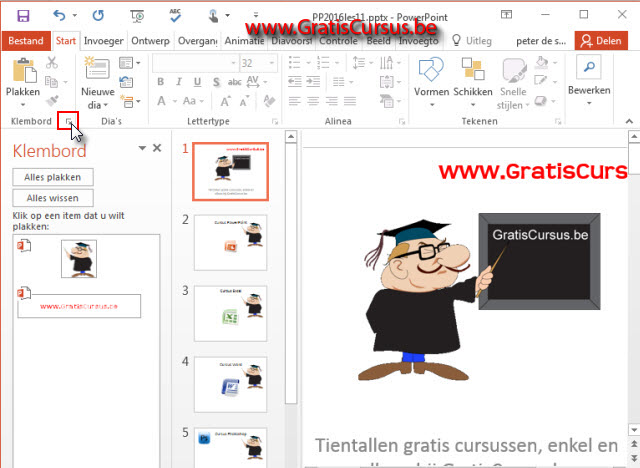The image size is (640, 468).
Task: Cut selection with the scissors icon
Action: click(52, 63)
